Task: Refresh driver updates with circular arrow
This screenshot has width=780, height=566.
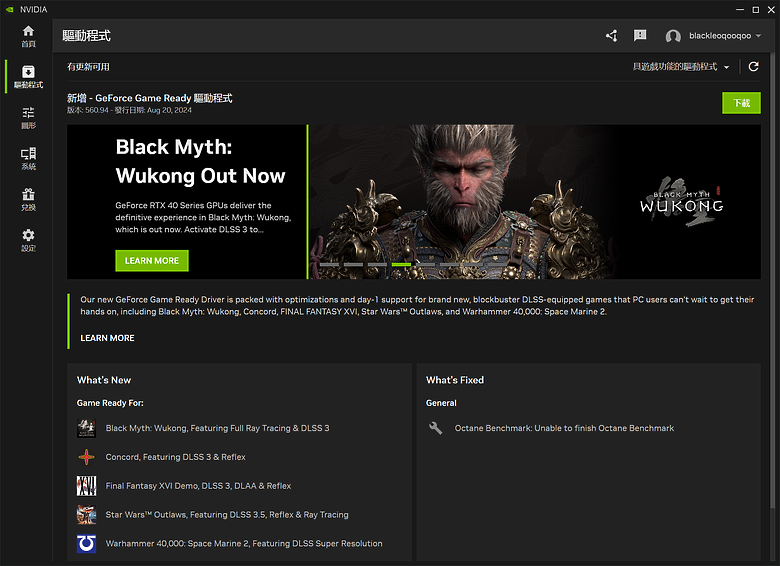Action: pos(753,67)
